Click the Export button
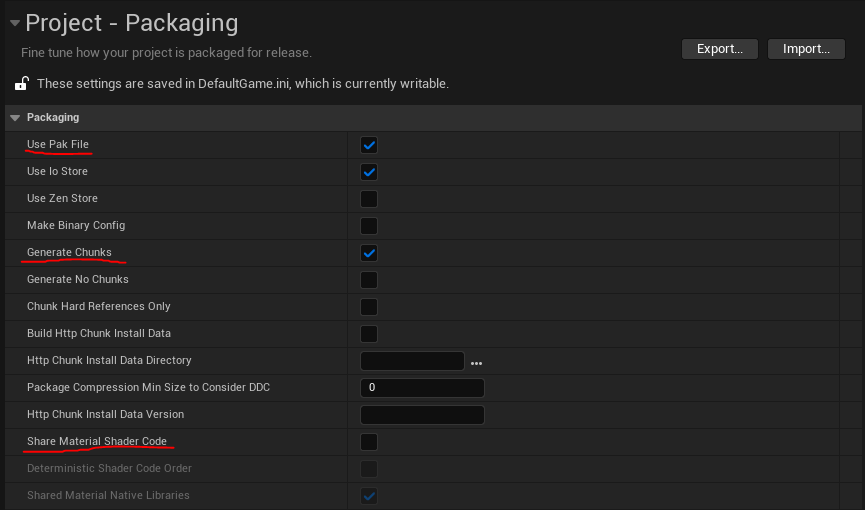865x510 pixels. coord(720,48)
